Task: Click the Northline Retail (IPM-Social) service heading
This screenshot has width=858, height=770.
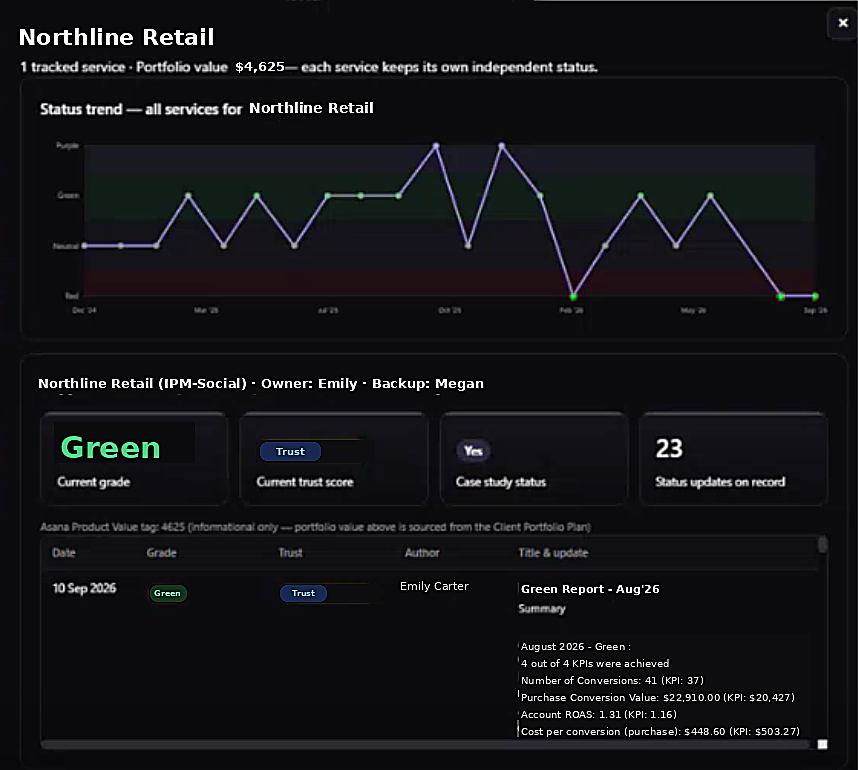Action: [x=260, y=384]
